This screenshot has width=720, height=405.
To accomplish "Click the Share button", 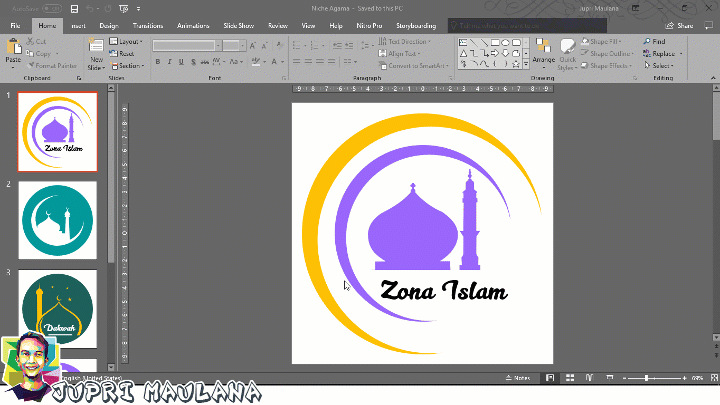I will pyautogui.click(x=681, y=25).
